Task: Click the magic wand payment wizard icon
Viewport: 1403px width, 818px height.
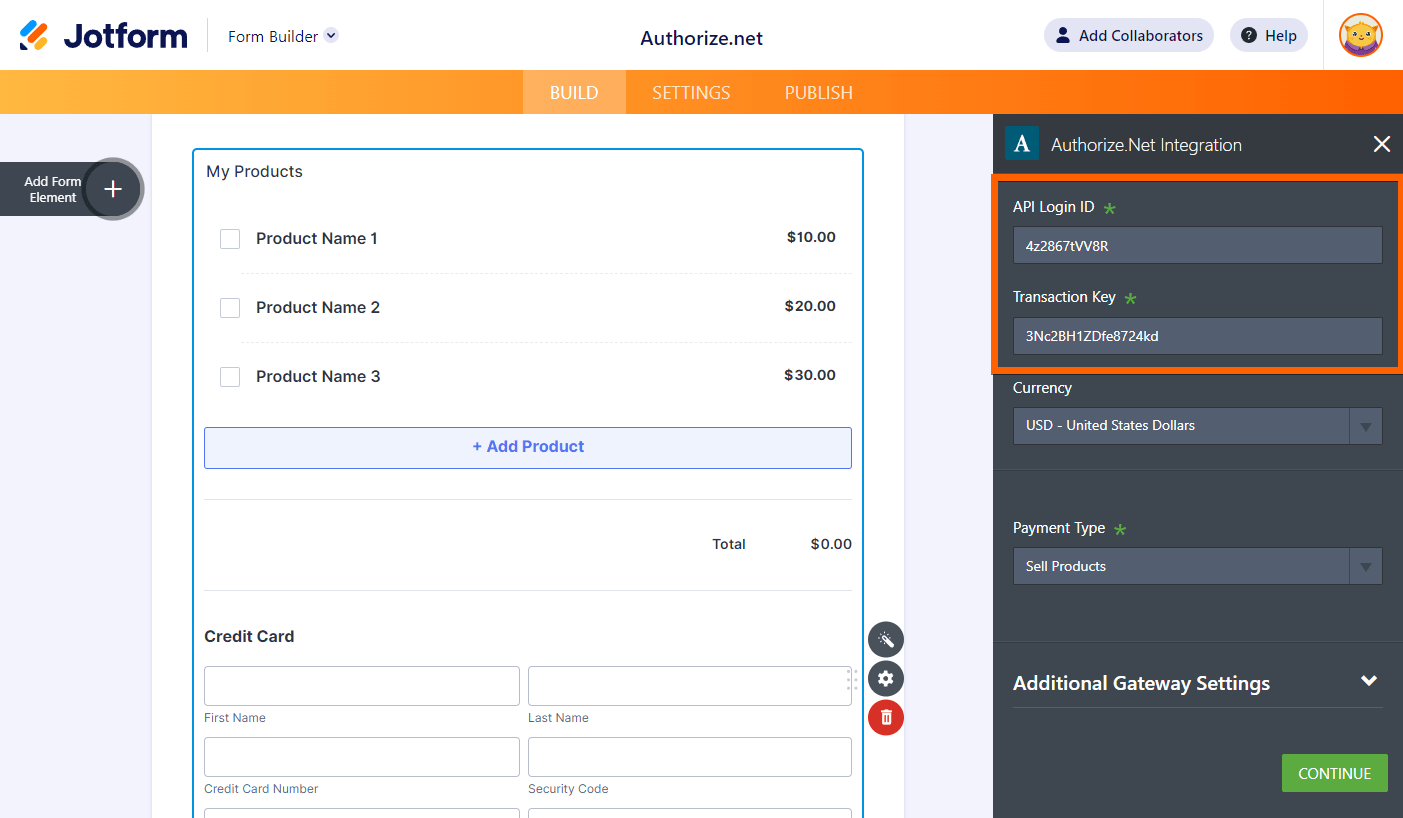Action: (x=885, y=640)
